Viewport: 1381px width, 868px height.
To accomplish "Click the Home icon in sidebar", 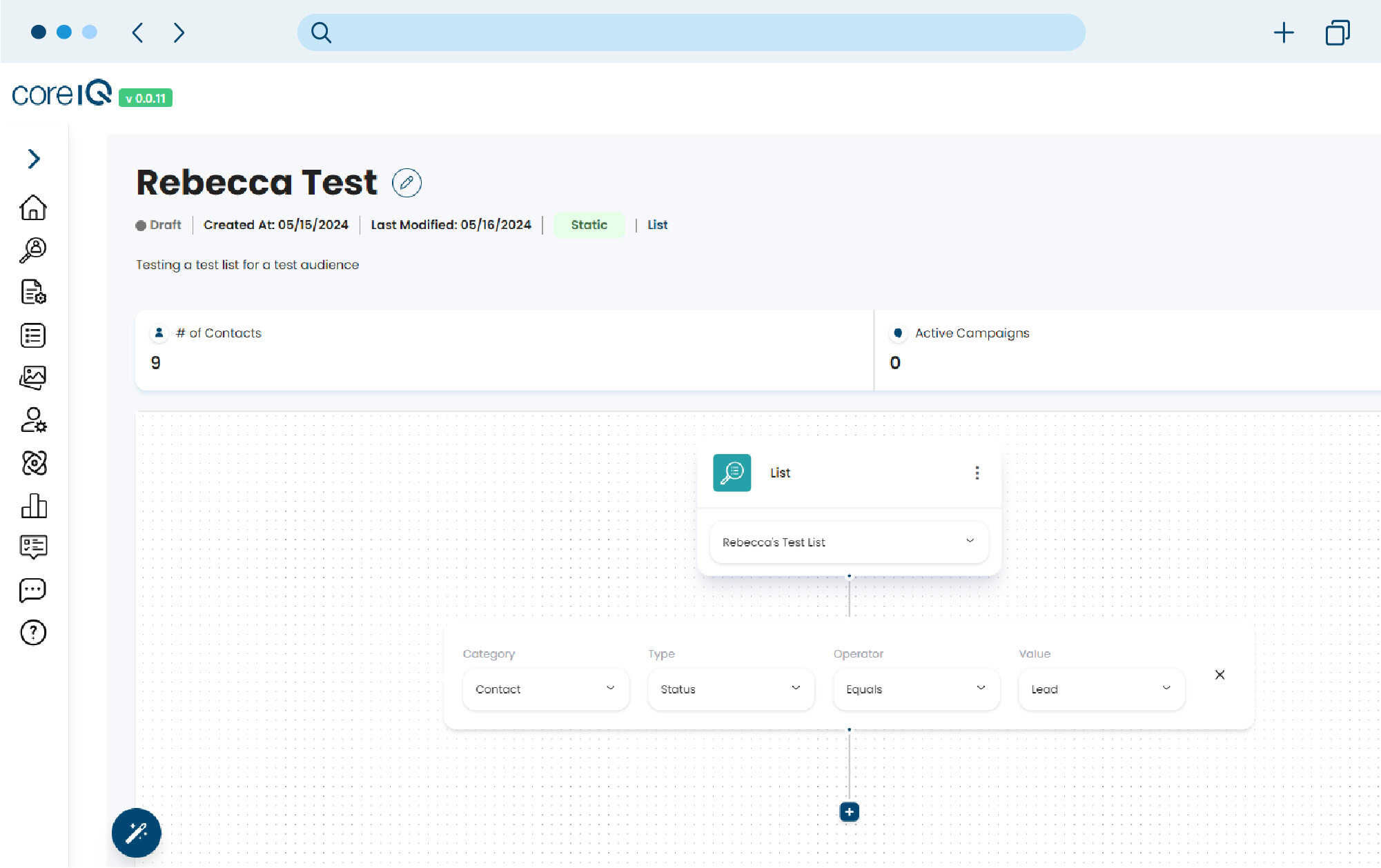I will tap(33, 207).
